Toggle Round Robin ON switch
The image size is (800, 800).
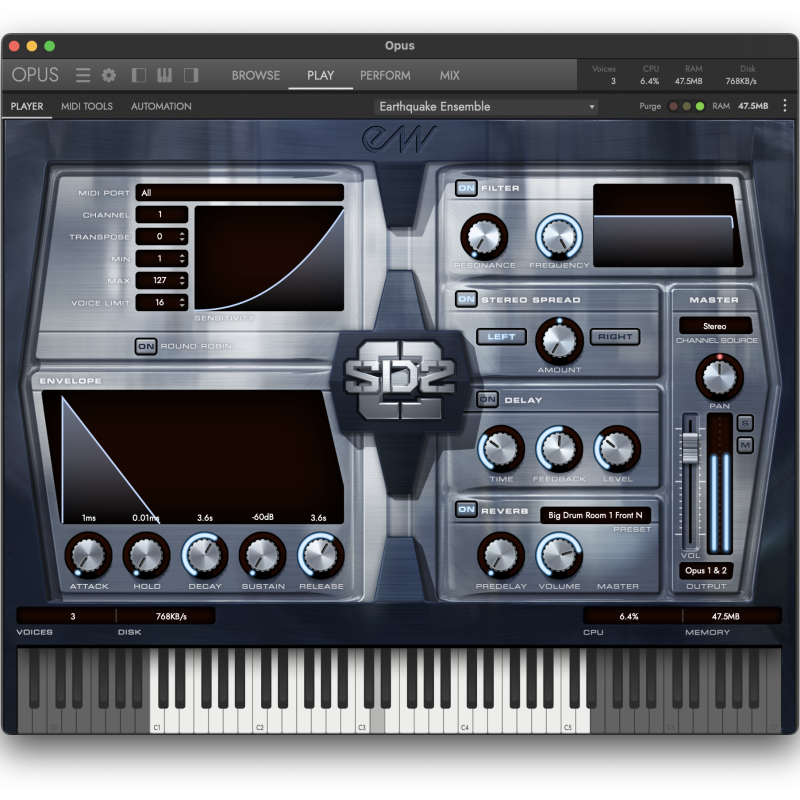tap(145, 346)
